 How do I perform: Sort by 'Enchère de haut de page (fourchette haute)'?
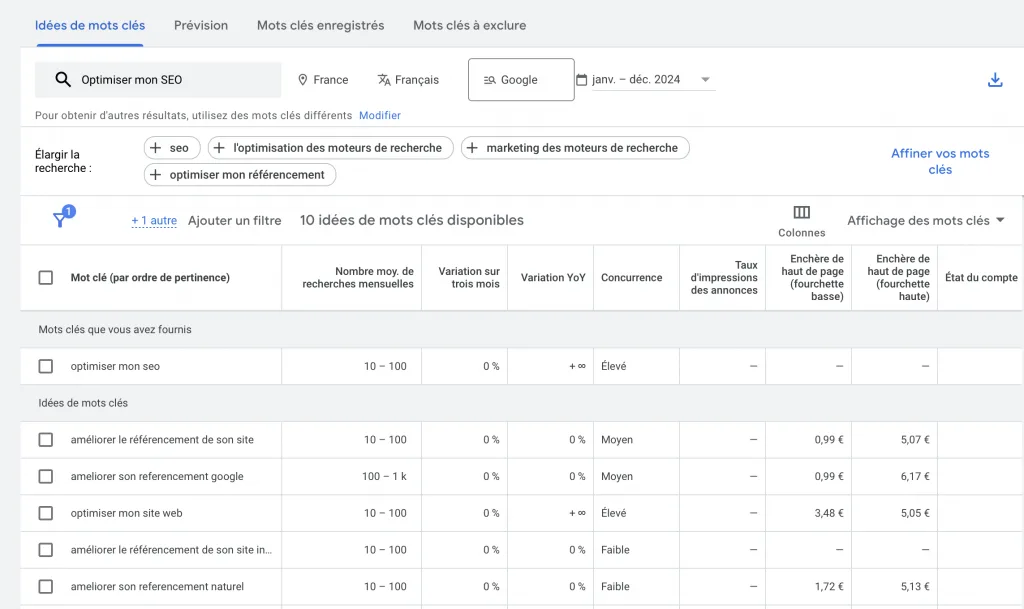pos(899,277)
